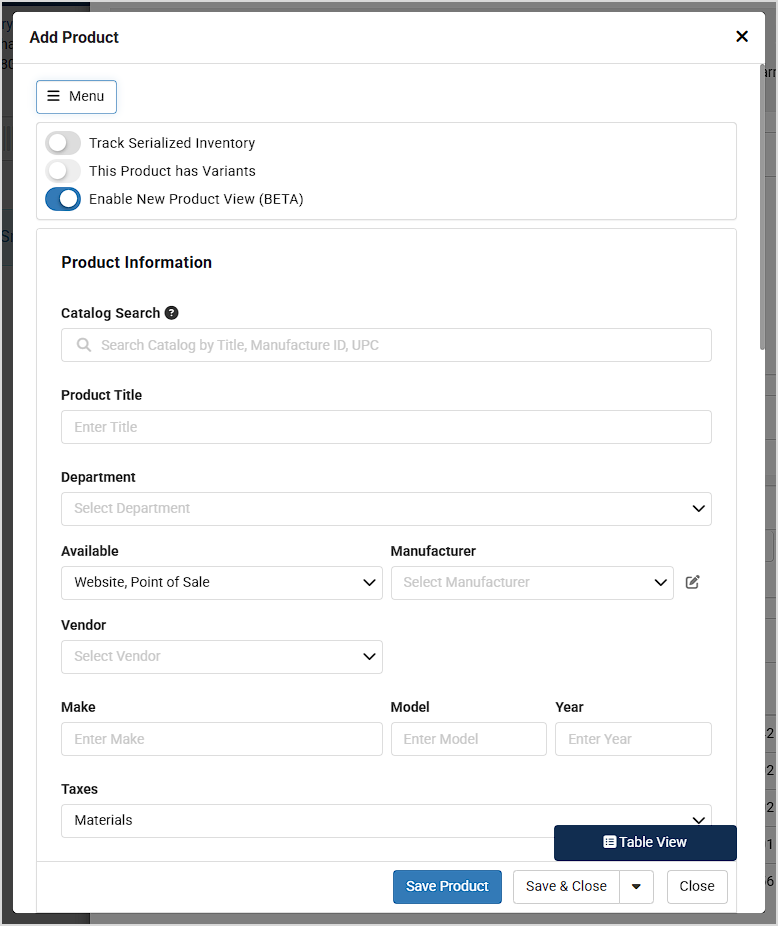The width and height of the screenshot is (778, 926).
Task: Open the Save & Close caret dropdown
Action: coord(636,886)
